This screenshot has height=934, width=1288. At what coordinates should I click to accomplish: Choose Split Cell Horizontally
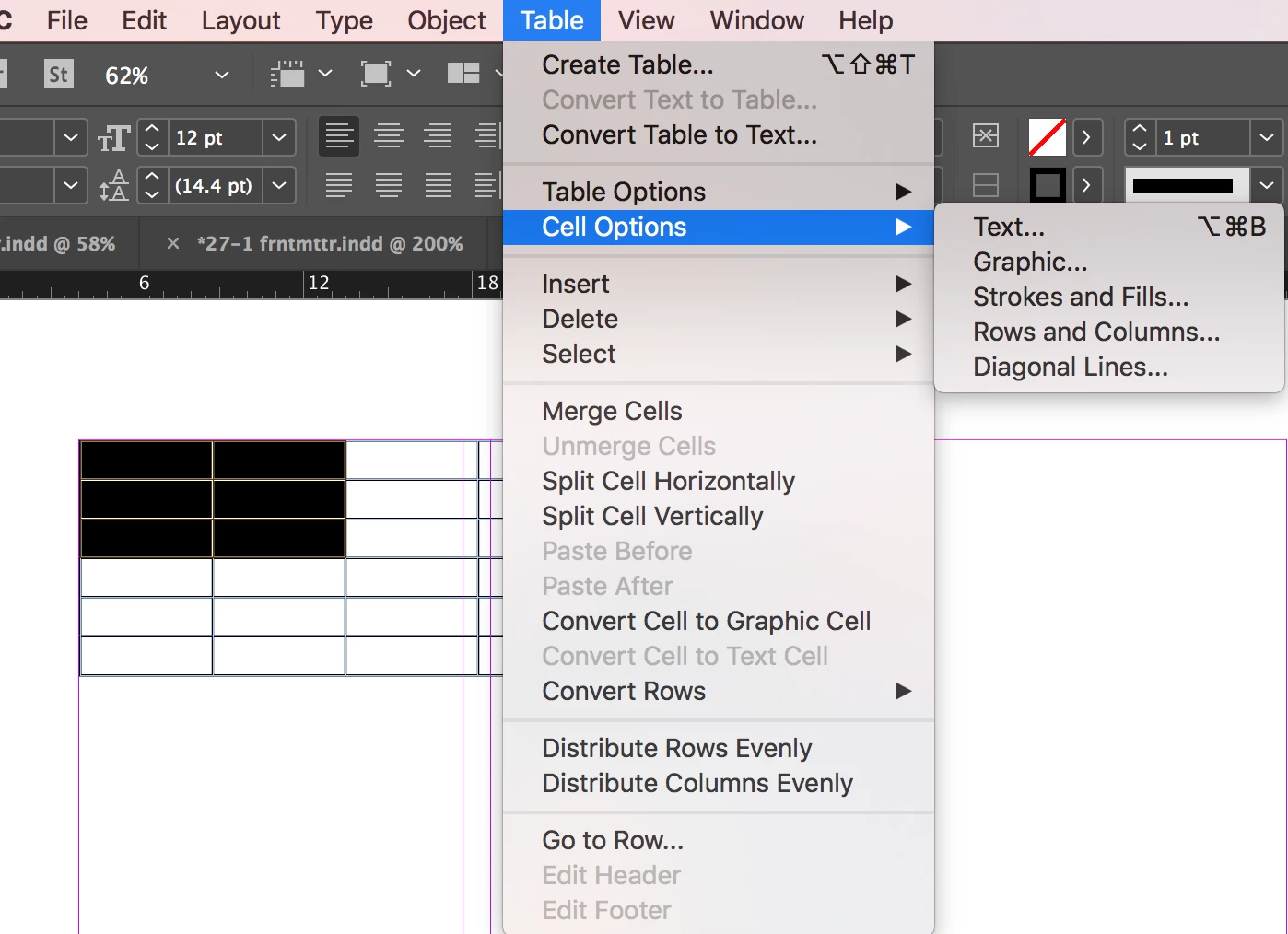719,481
